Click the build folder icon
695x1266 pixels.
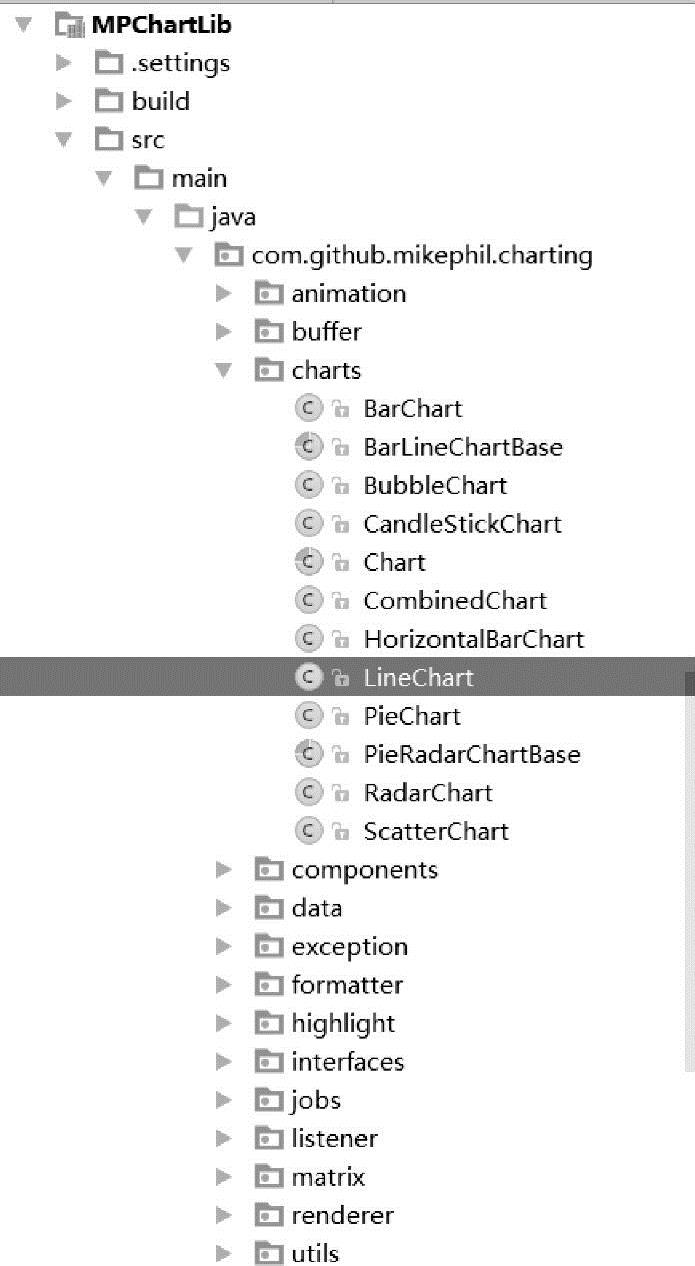coord(108,101)
